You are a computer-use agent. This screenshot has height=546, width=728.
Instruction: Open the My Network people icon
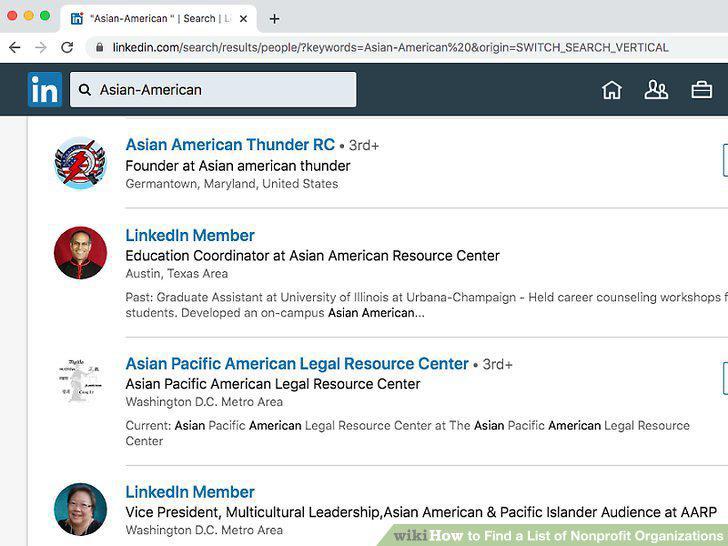coord(656,90)
